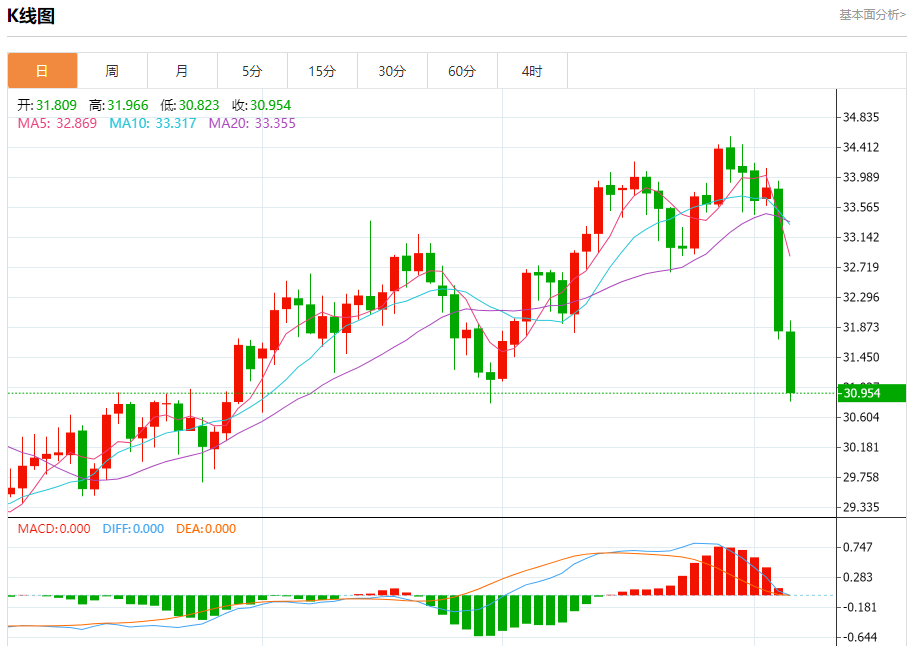Click the 34.835 price axis label
909x646 pixels.
(x=861, y=117)
